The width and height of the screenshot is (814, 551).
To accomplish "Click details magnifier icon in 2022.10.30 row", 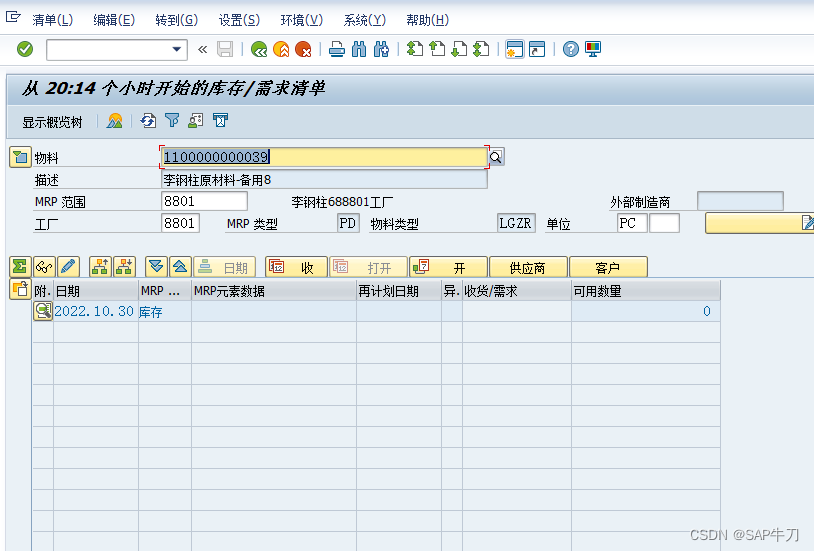I will click(x=43, y=311).
